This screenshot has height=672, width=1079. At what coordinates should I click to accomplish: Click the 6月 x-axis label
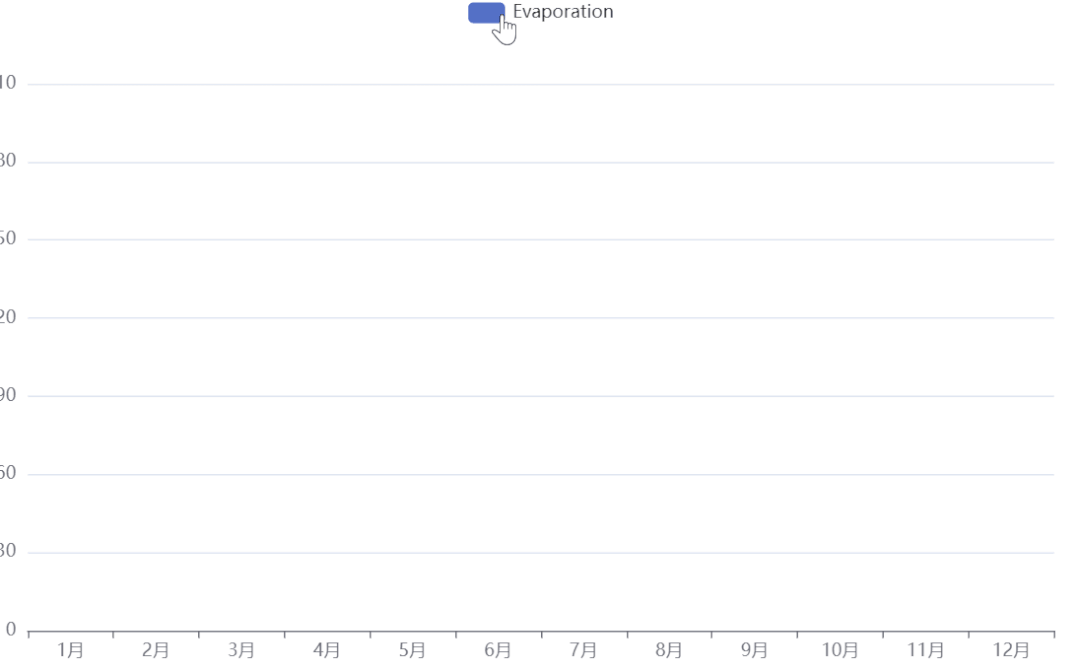[x=498, y=650]
